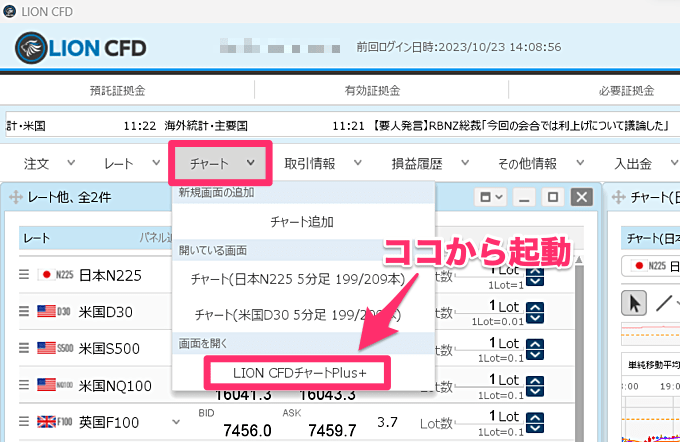Viewport: 680px width, 442px height.
Task: Click the 預託証拠金 label
Action: coord(118,91)
